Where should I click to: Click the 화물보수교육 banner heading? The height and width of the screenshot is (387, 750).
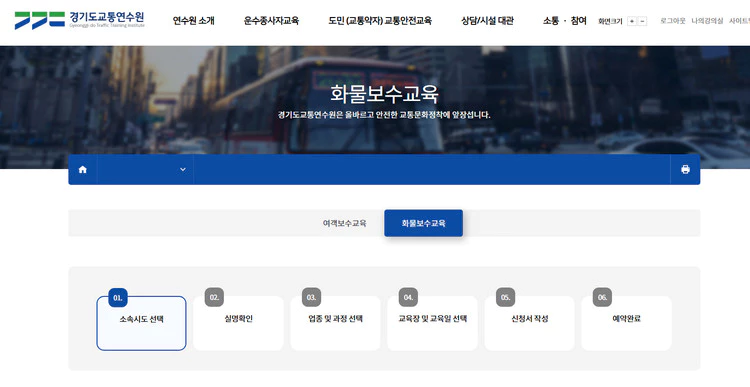384,94
